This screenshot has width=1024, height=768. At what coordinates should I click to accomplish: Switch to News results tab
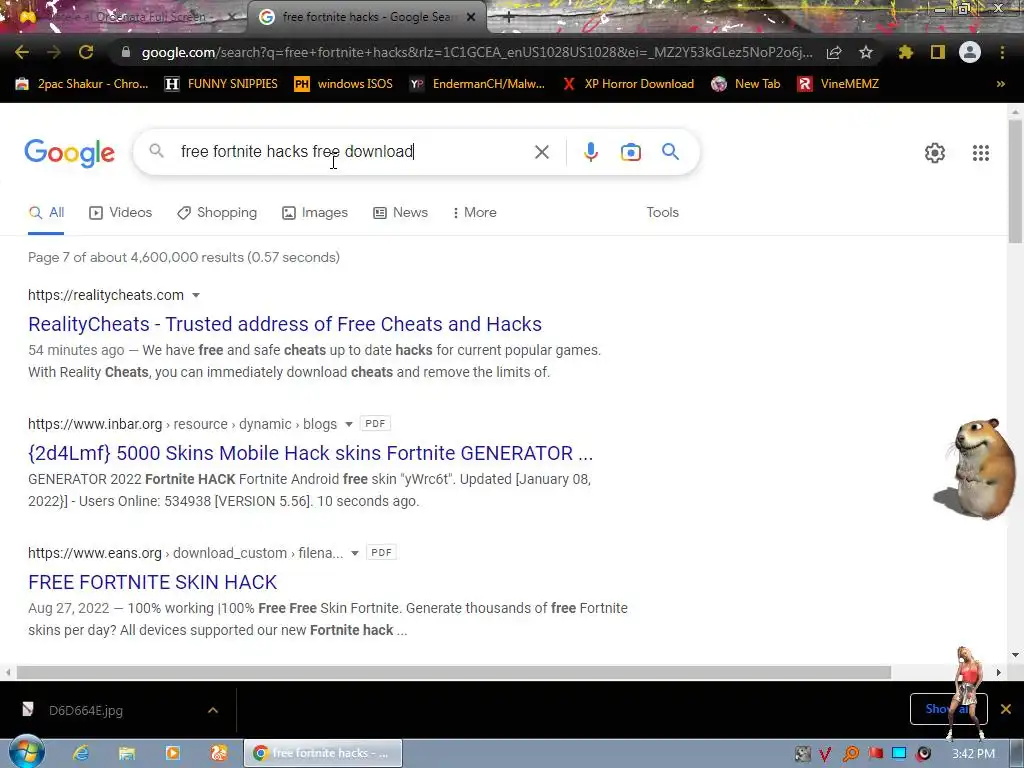coord(400,212)
